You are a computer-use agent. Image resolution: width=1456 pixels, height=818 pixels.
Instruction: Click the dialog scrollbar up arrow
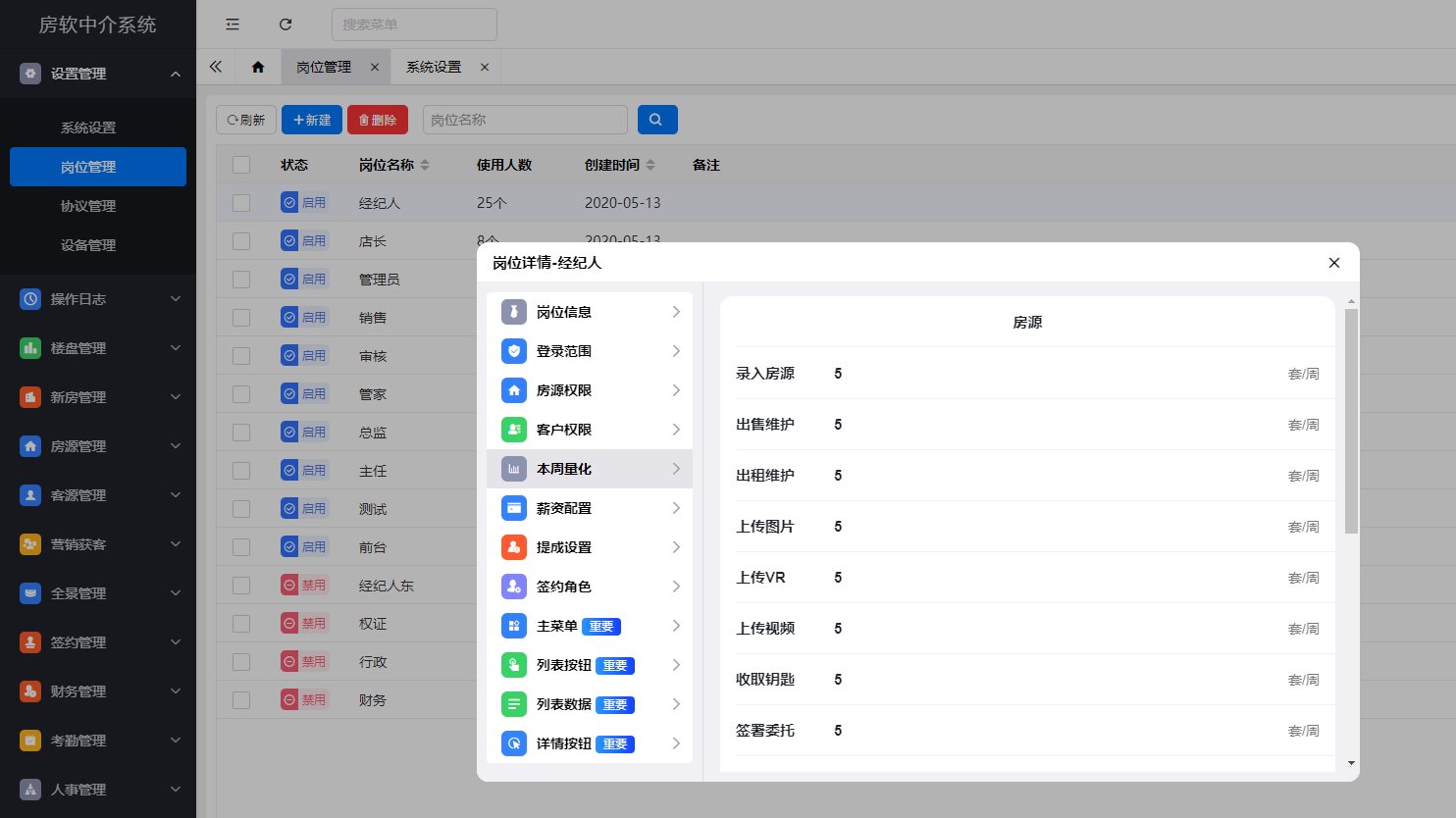(x=1351, y=301)
